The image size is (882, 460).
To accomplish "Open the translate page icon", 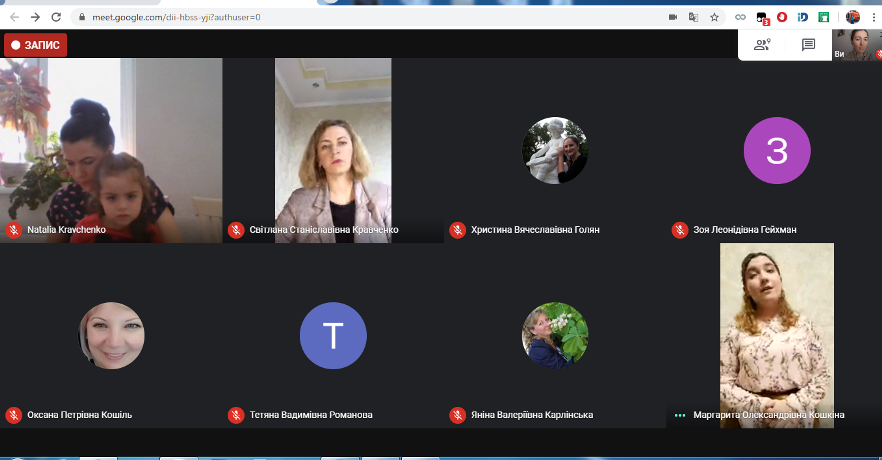I will (x=694, y=17).
